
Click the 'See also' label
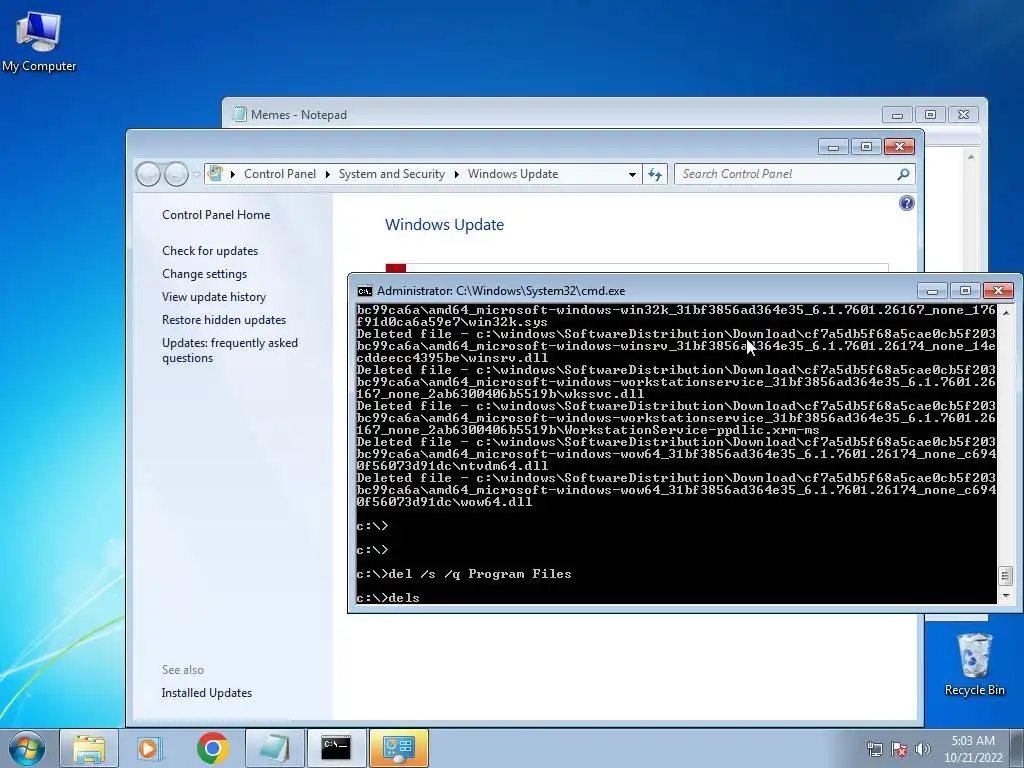[183, 670]
